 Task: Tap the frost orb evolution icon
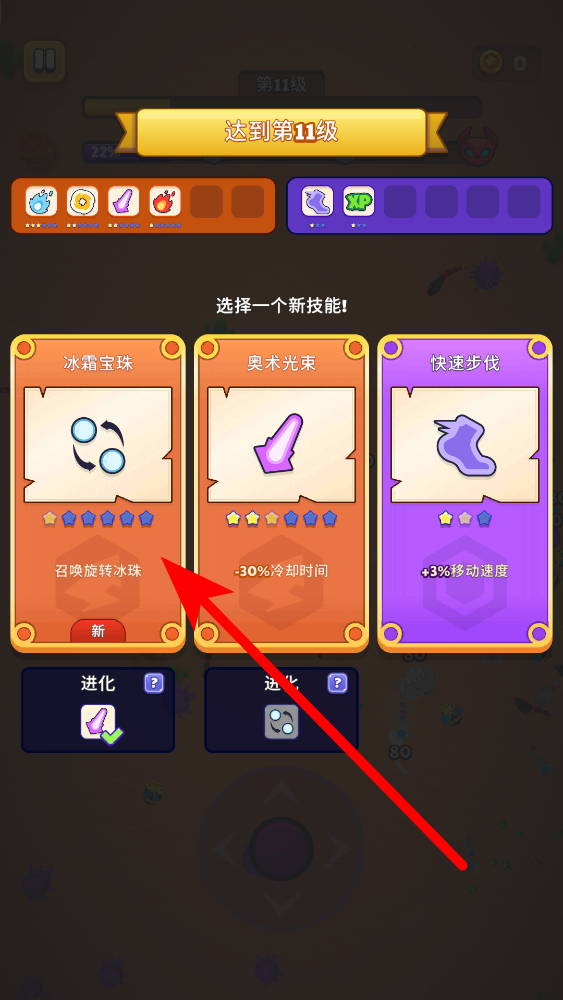tap(282, 722)
